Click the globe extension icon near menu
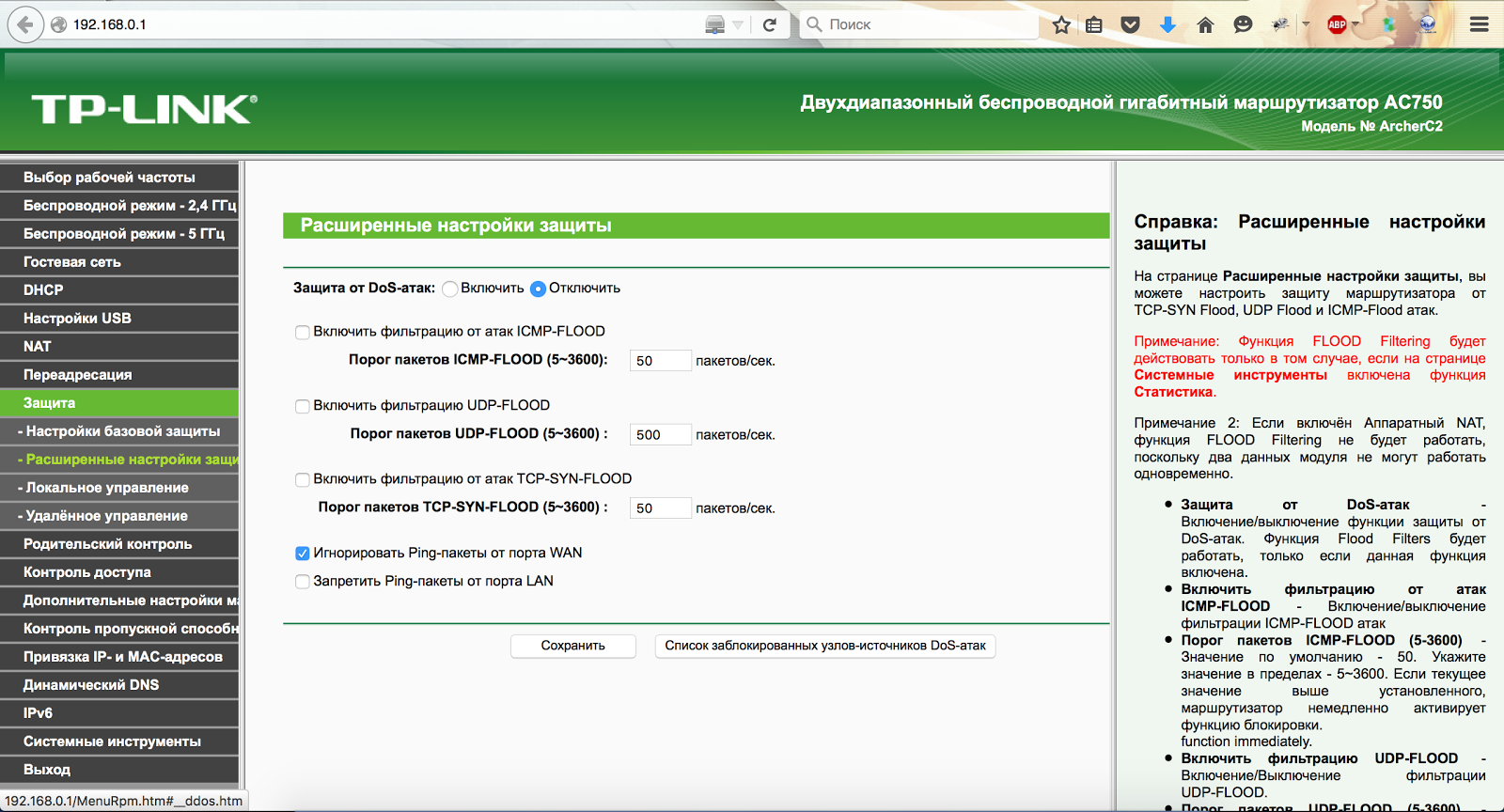 pos(1428,24)
